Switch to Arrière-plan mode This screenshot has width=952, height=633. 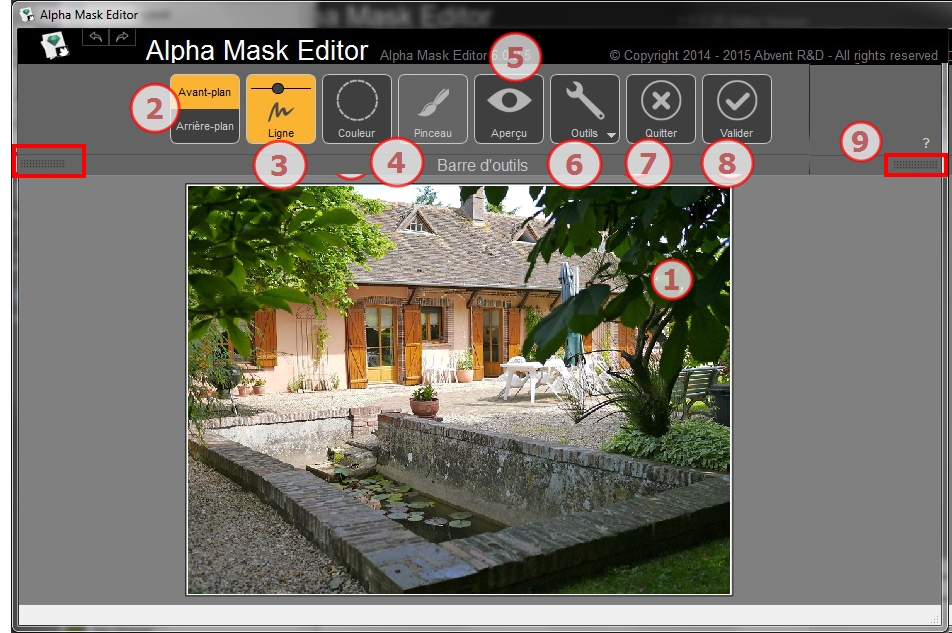pyautogui.click(x=205, y=126)
